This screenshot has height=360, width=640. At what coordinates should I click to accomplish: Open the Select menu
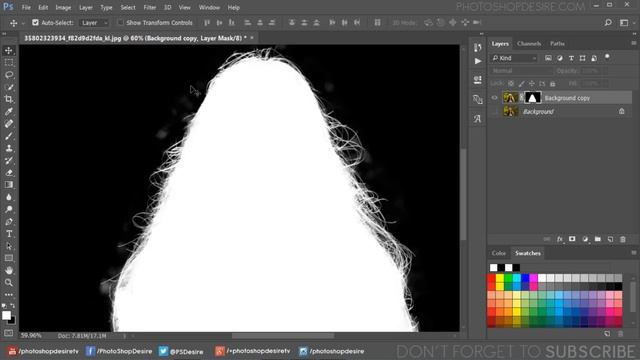pos(128,7)
